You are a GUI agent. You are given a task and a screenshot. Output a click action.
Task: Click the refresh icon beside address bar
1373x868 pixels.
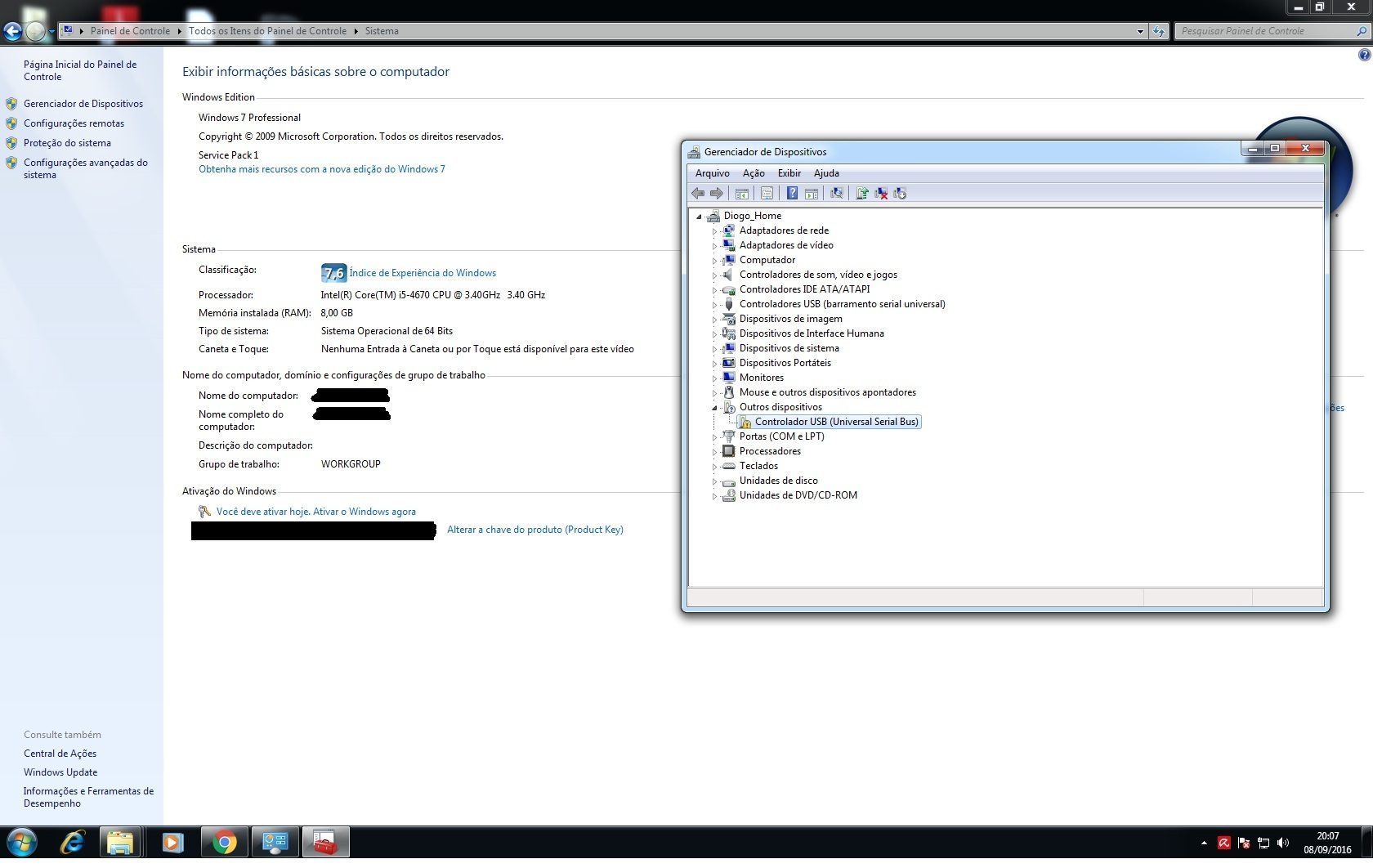(1159, 31)
